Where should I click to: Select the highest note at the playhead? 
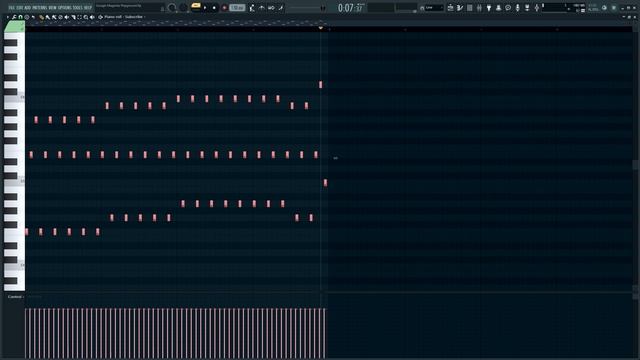[320, 84]
